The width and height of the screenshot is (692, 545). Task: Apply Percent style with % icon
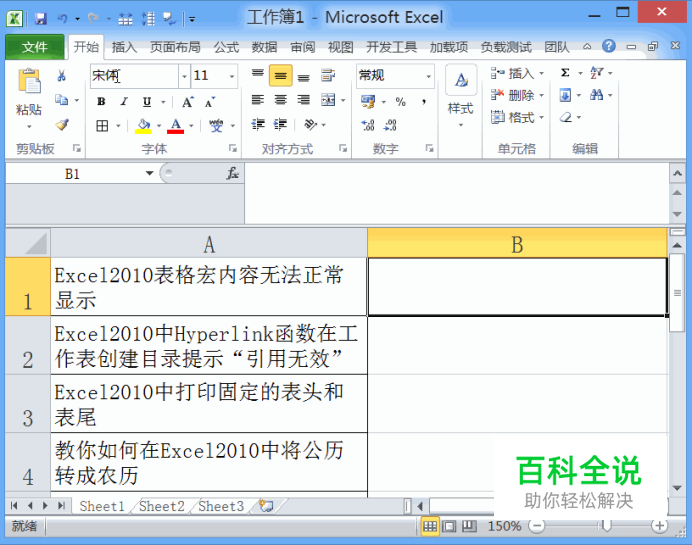[x=400, y=102]
